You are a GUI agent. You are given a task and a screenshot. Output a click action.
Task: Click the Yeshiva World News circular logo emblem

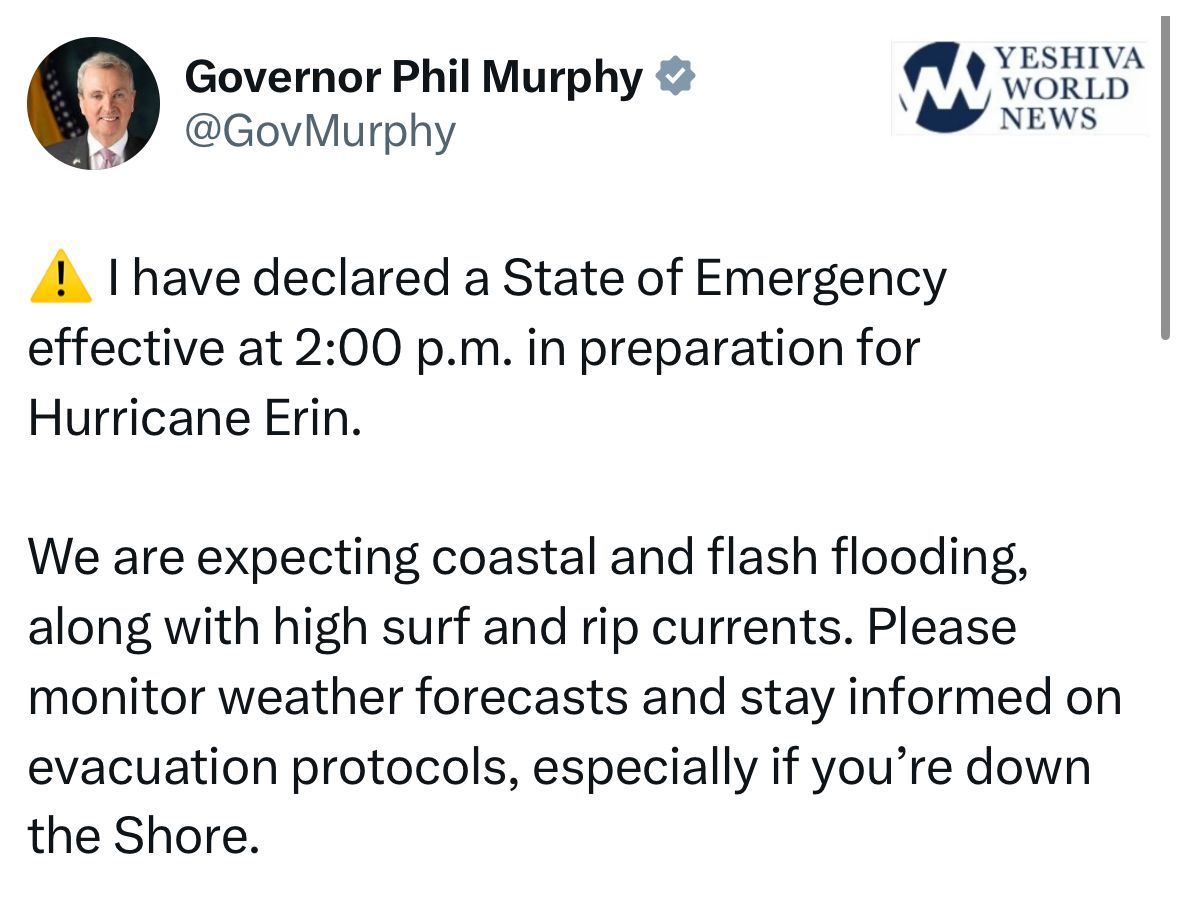point(942,88)
